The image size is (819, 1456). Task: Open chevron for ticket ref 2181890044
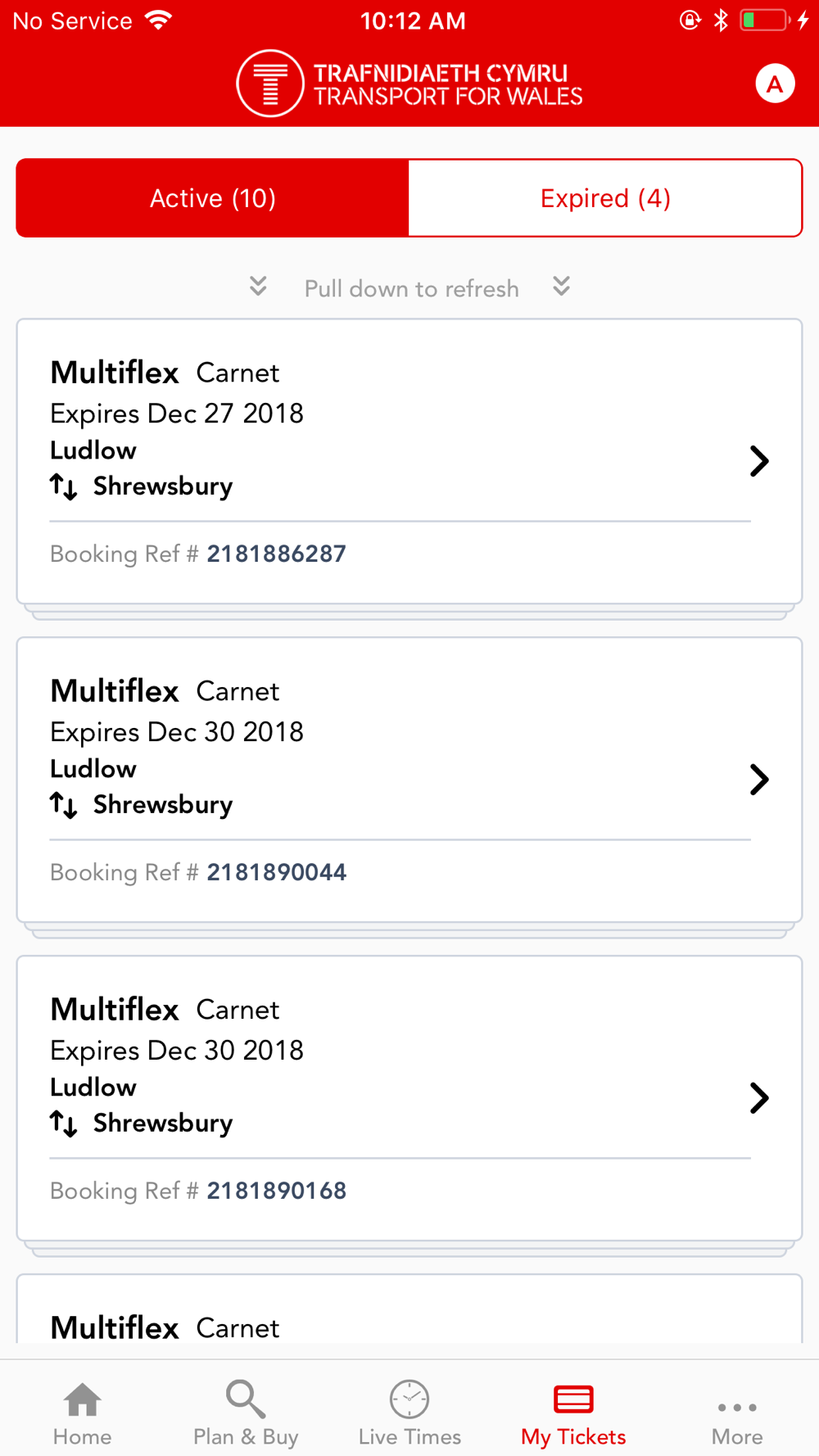pyautogui.click(x=759, y=780)
